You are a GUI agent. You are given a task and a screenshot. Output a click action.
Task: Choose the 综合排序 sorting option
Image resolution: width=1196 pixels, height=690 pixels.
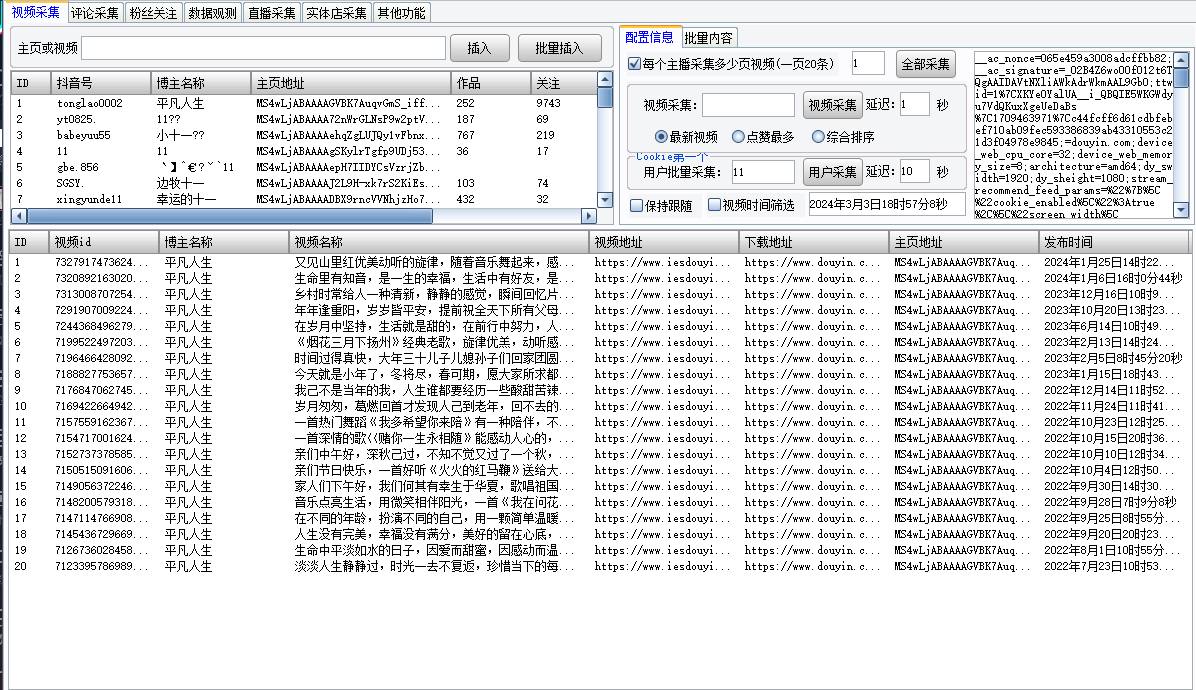(818, 137)
